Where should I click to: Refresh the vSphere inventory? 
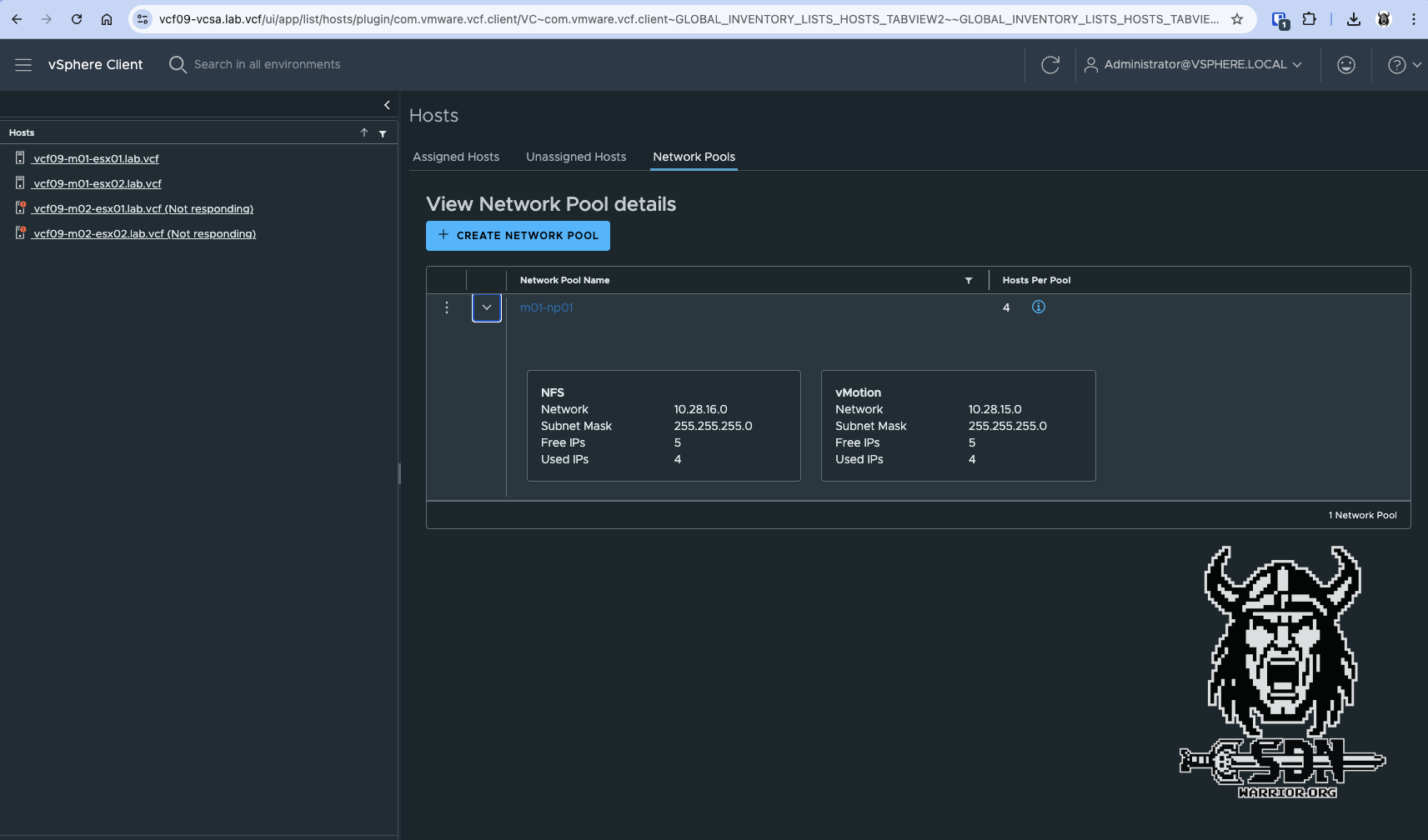point(1050,64)
